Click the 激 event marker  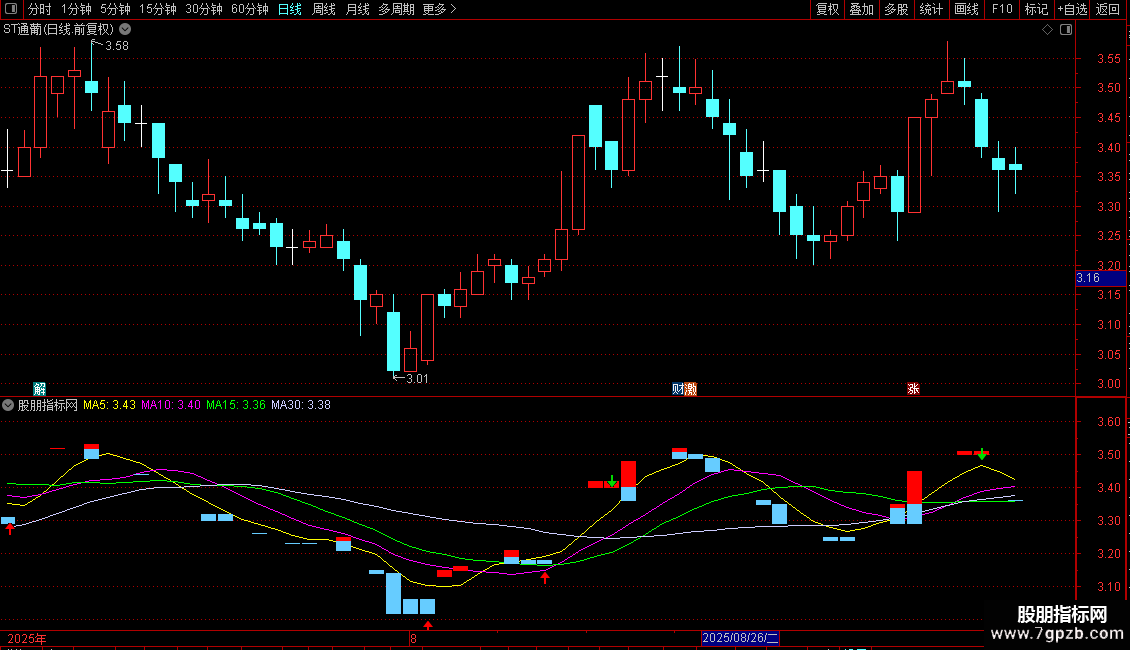pyautogui.click(x=690, y=389)
